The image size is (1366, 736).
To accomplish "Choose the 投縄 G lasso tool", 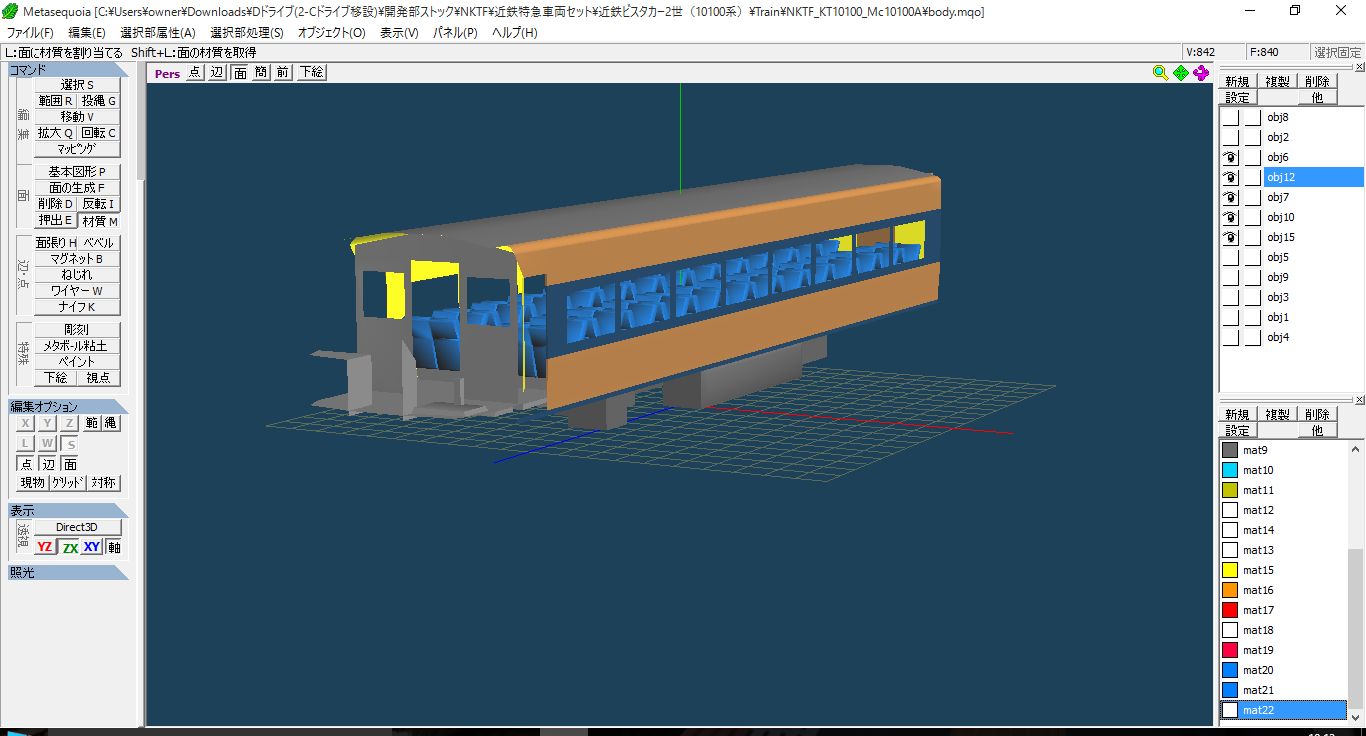I will point(99,101).
